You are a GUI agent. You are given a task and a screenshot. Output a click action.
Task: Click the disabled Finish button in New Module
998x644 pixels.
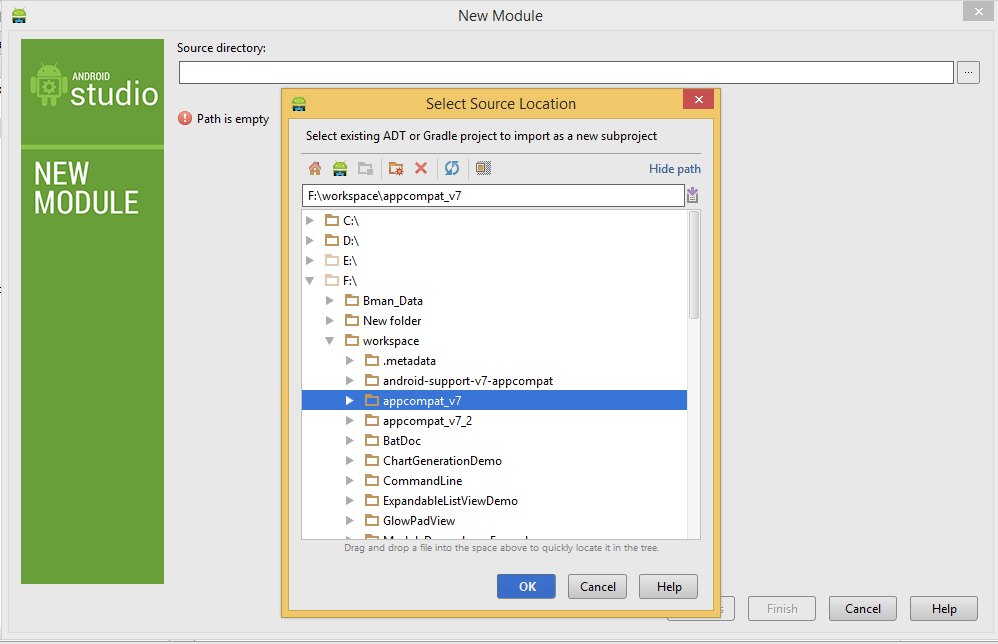click(782, 609)
